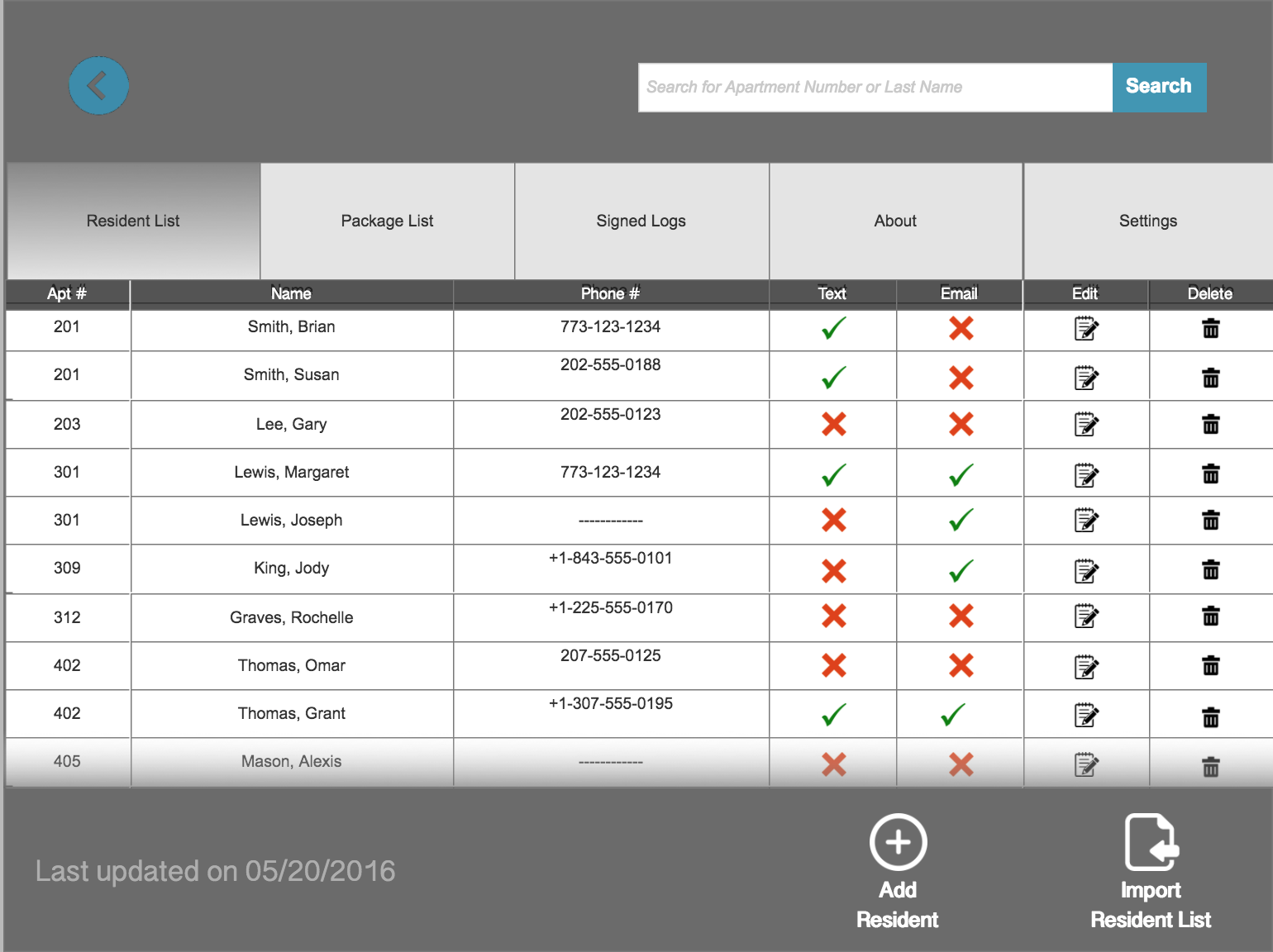Edit Lewis, Joseph's record
The image size is (1273, 952).
[1086, 521]
